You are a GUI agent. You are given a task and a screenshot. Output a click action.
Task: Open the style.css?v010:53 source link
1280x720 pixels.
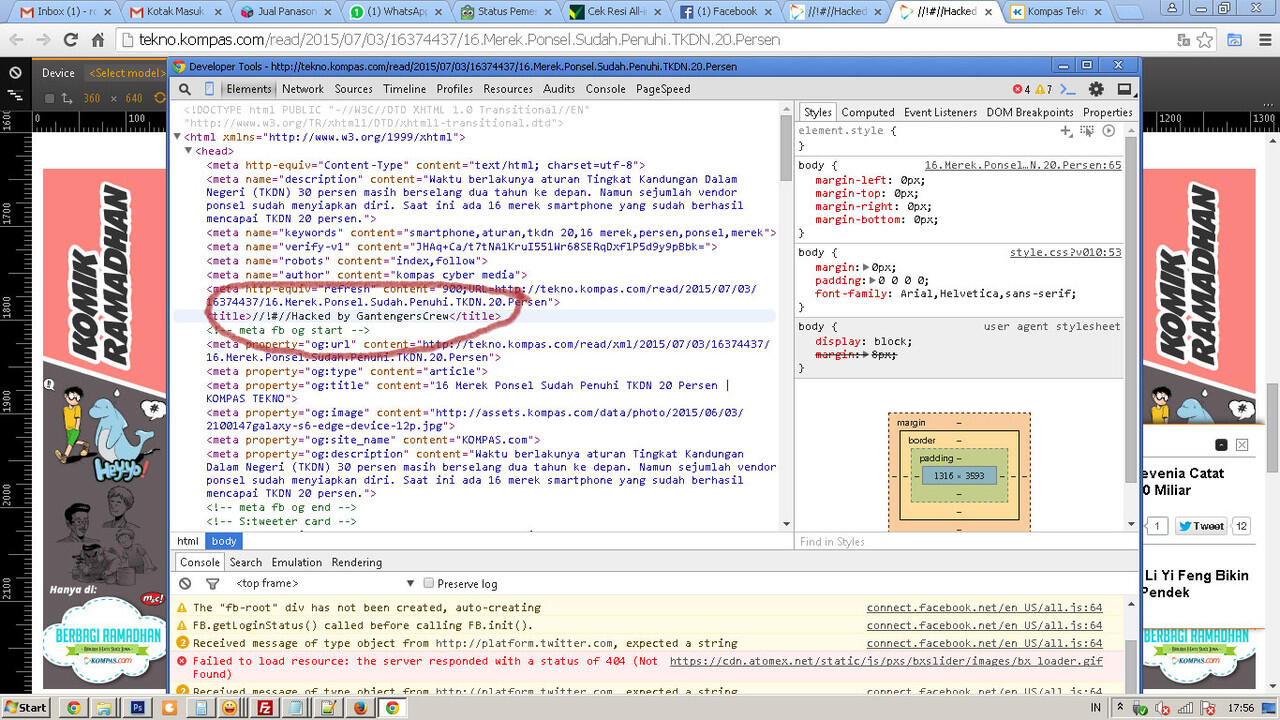coord(1065,253)
